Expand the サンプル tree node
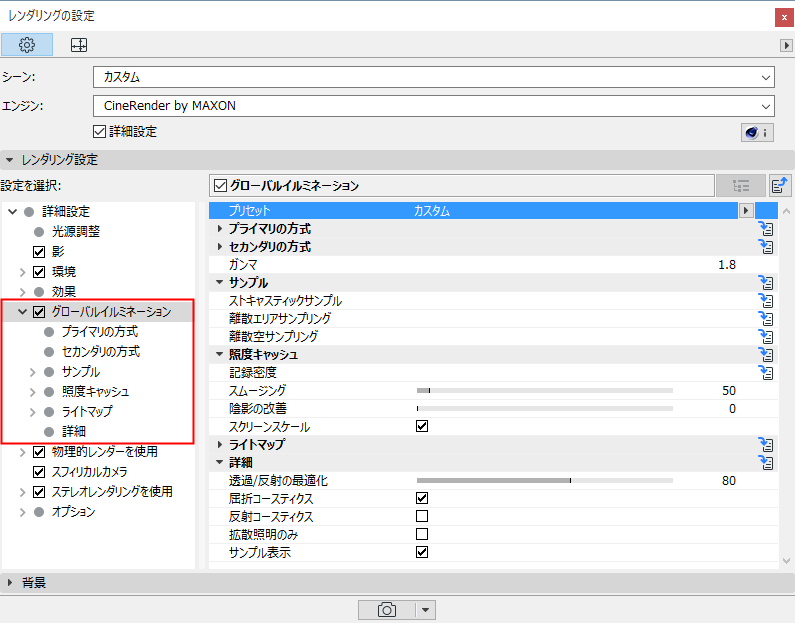795x623 pixels. pos(32,372)
